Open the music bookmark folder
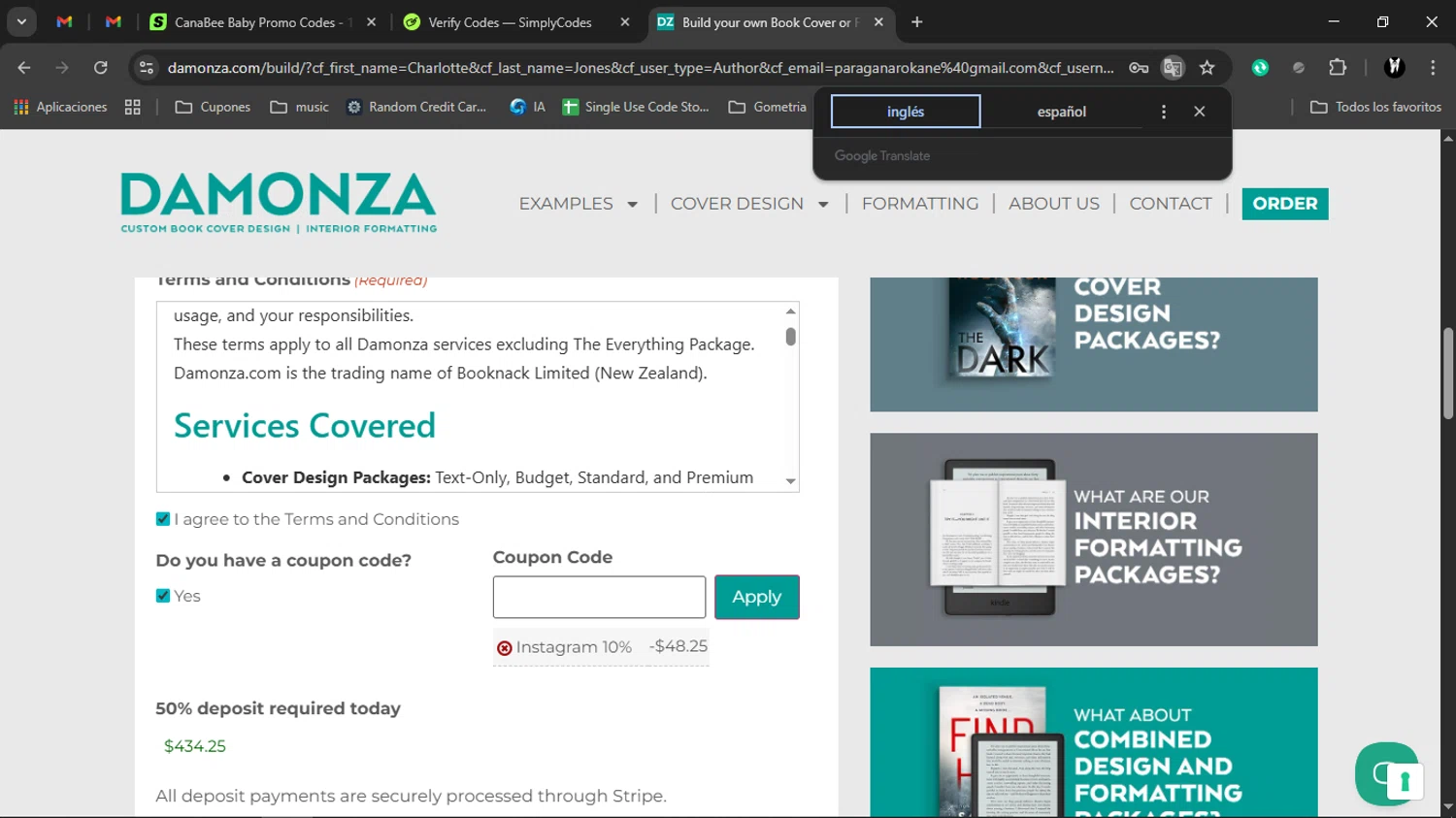Viewport: 1456px width, 818px height. point(300,107)
